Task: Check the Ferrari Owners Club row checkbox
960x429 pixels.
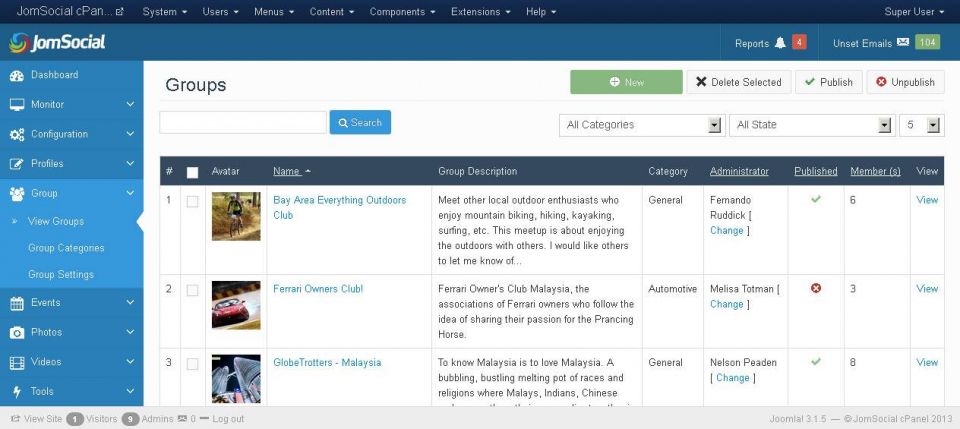Action: tap(192, 290)
